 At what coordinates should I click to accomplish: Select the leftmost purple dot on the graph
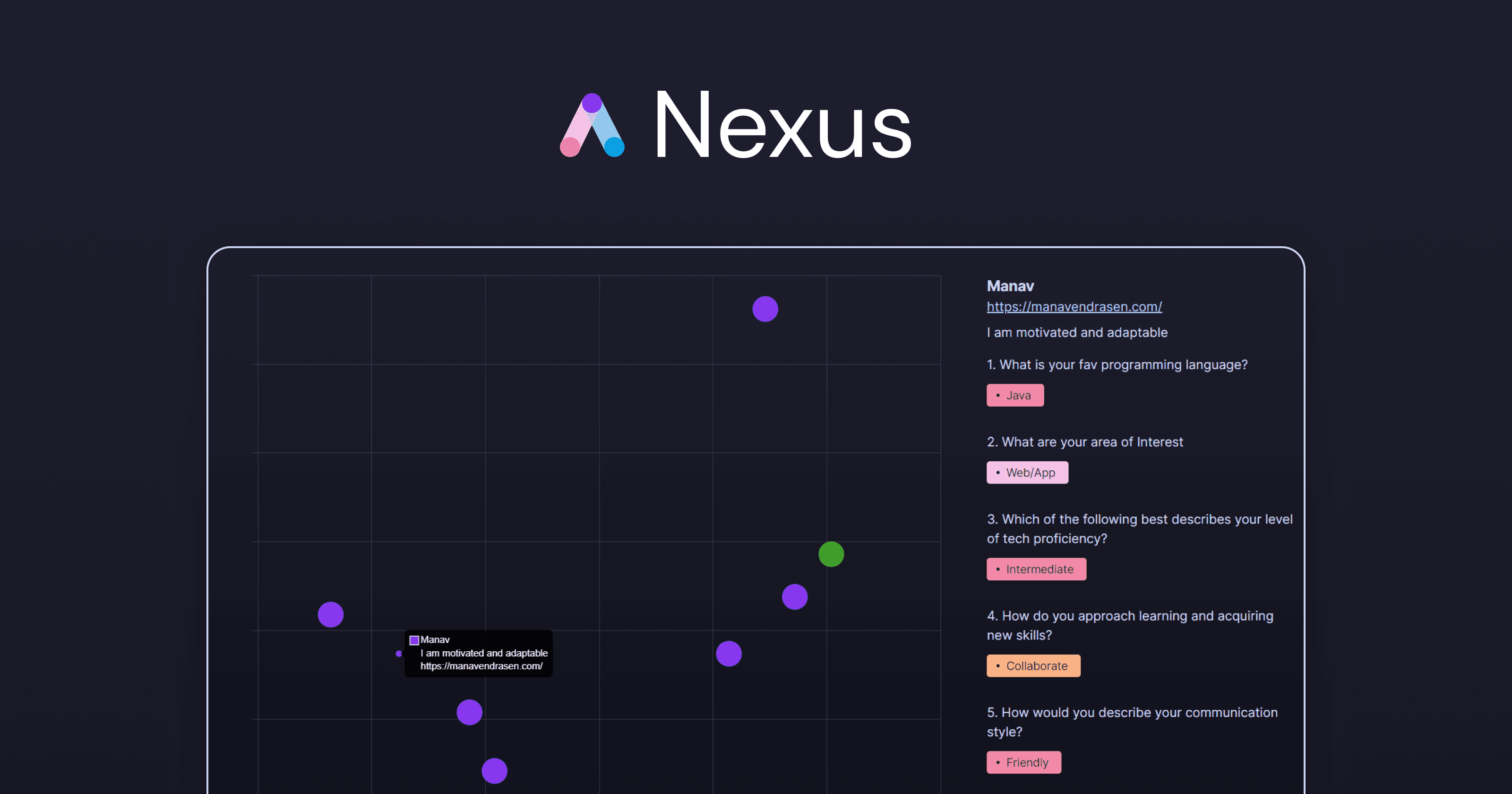tap(330, 614)
